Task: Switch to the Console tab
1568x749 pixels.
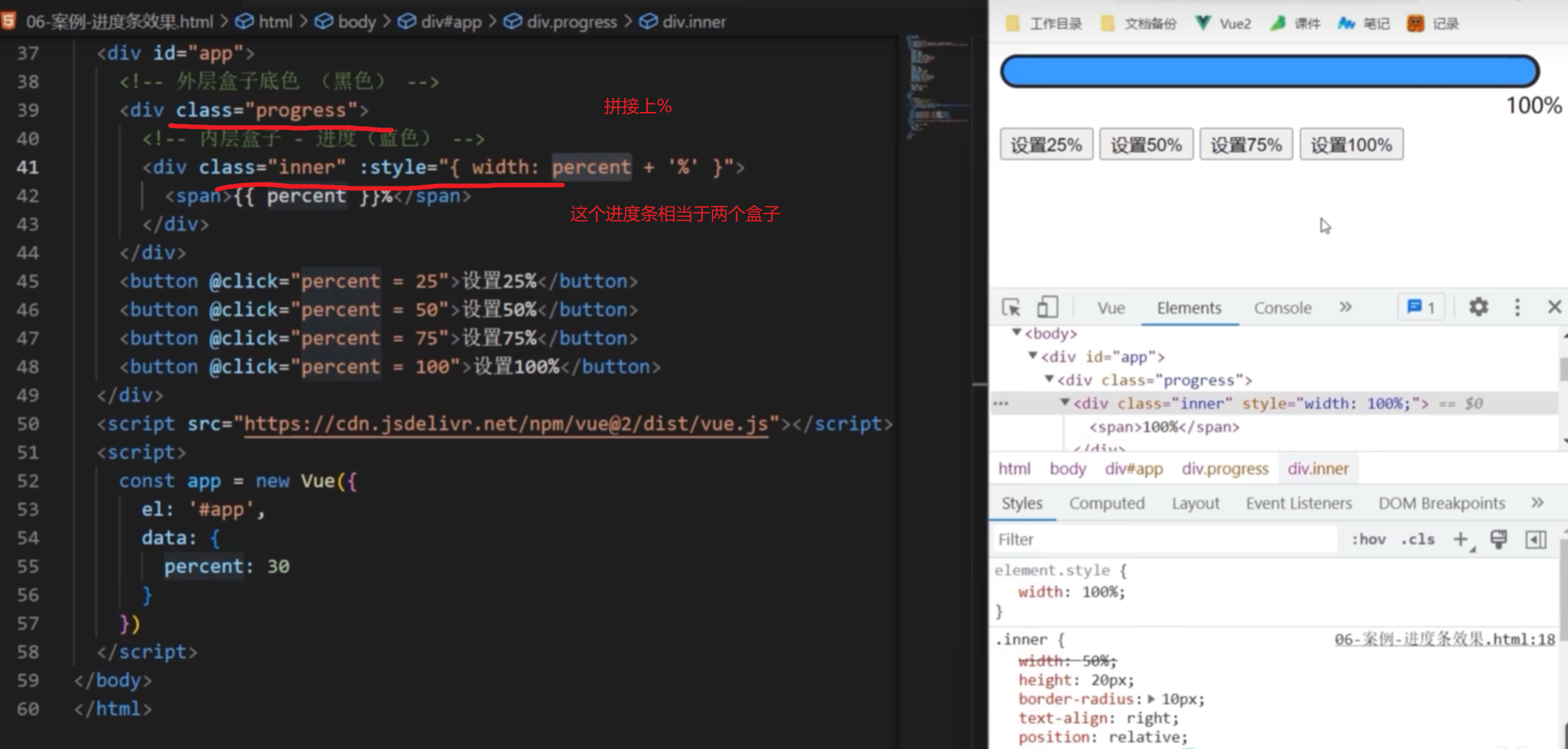Action: [1282, 308]
